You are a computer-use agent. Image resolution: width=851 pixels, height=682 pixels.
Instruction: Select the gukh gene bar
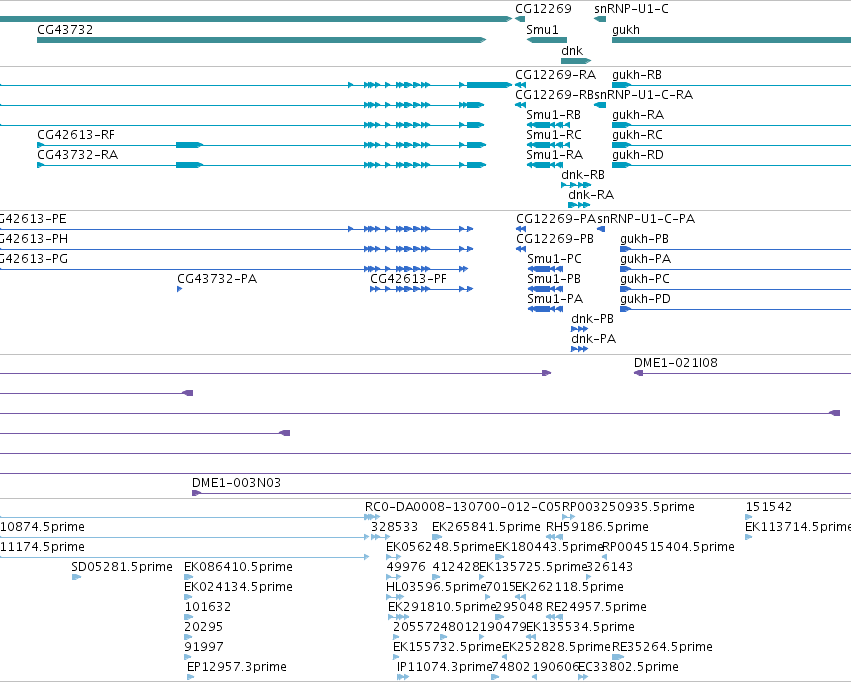click(731, 40)
